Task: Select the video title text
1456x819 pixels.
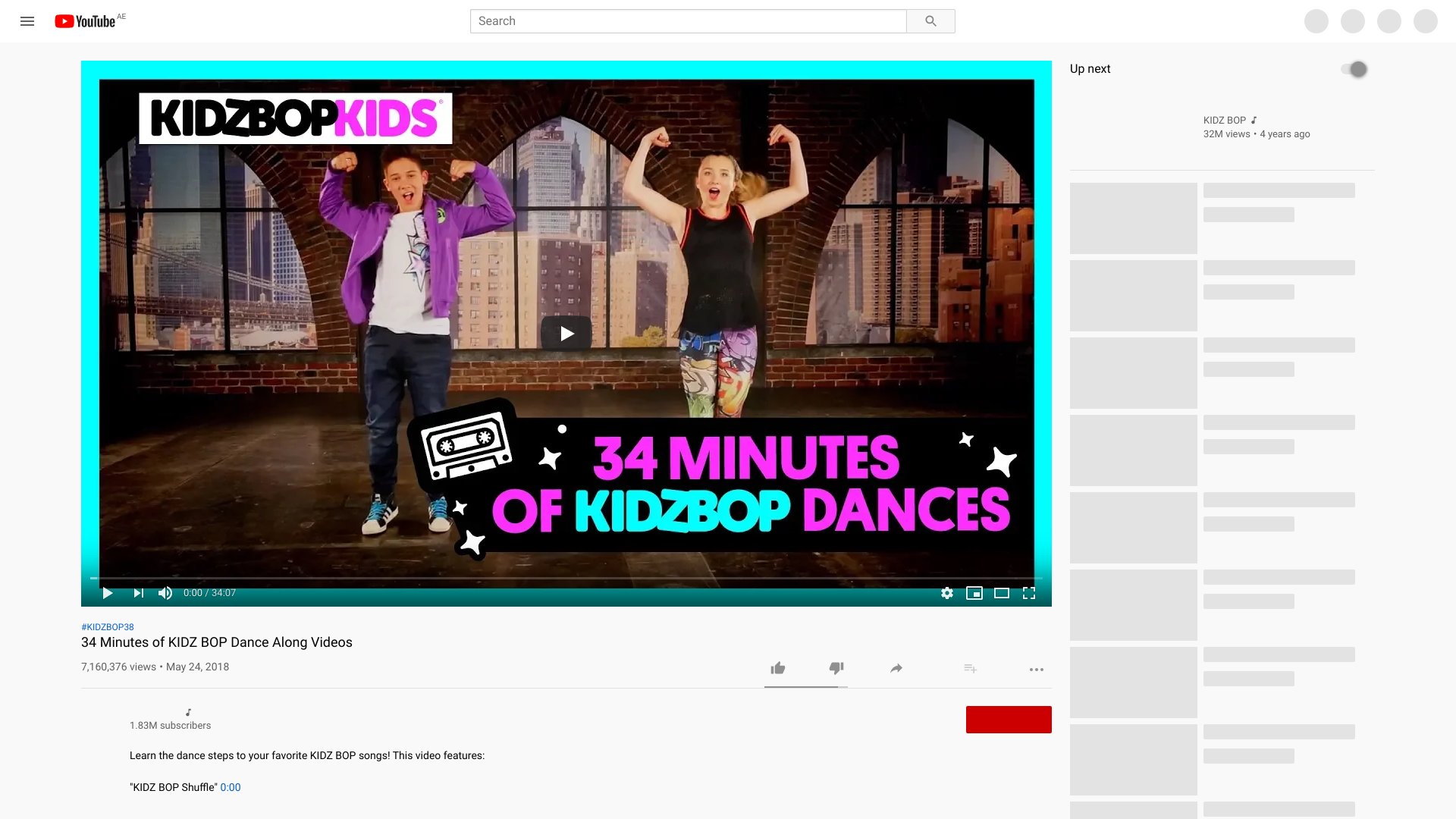Action: (x=217, y=642)
